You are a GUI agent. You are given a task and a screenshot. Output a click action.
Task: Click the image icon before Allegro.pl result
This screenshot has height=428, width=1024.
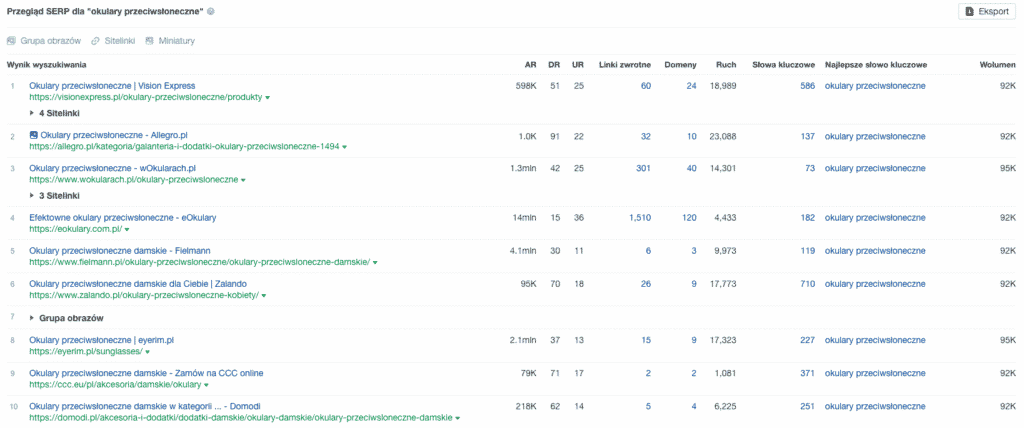34,135
